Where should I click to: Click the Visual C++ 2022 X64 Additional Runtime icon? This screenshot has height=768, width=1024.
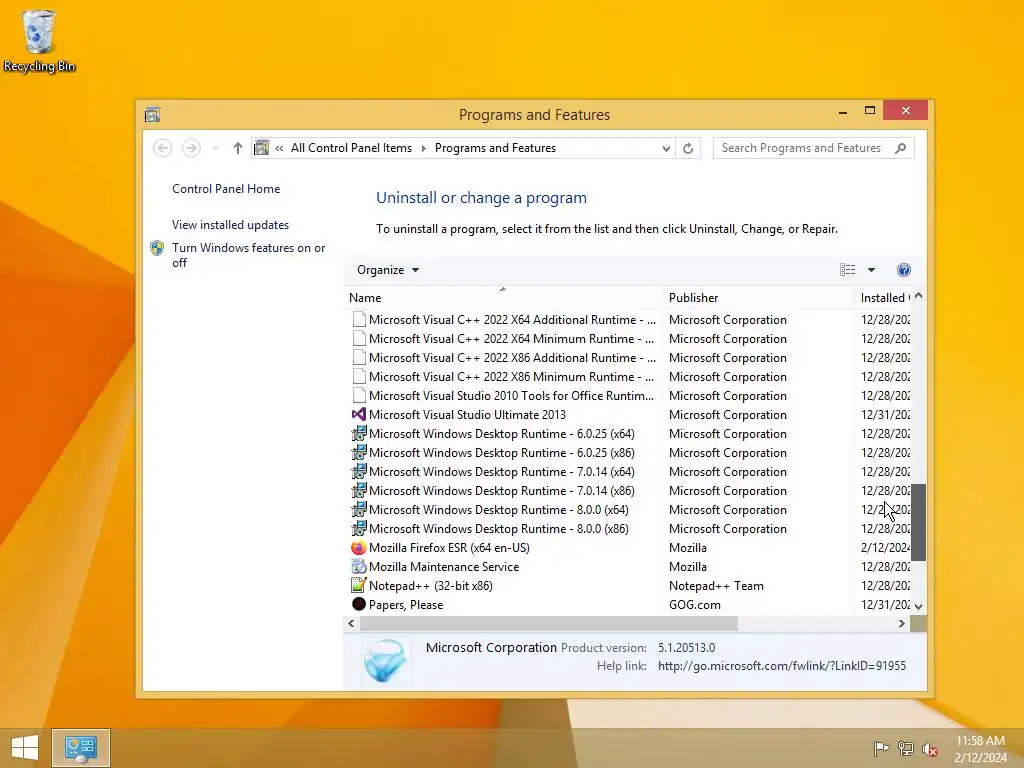pyautogui.click(x=359, y=319)
